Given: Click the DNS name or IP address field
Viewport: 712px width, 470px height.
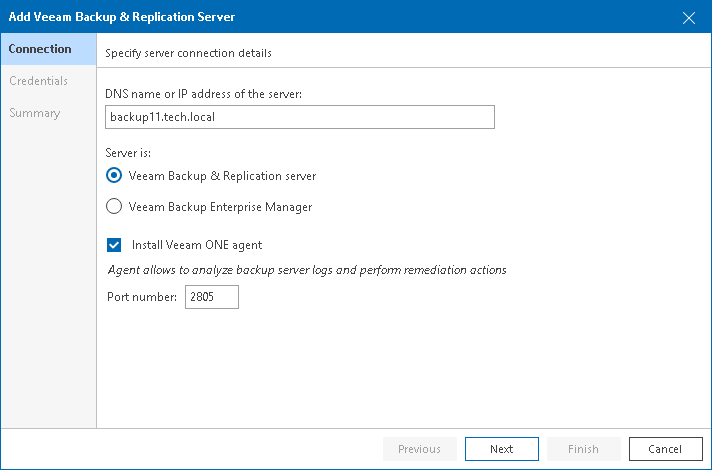Looking at the screenshot, I should 300,118.
